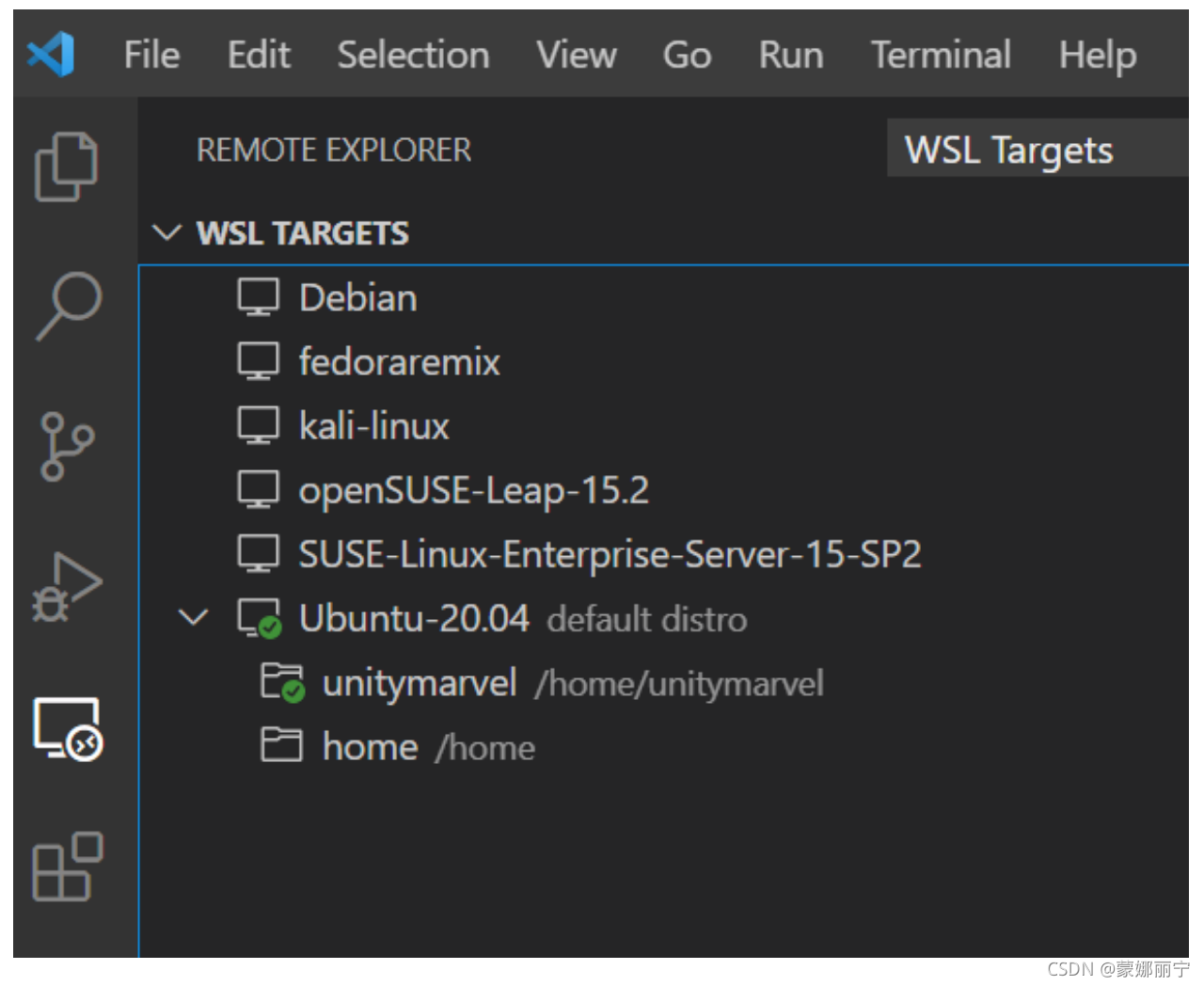The width and height of the screenshot is (1204, 986).
Task: Open the Extensions view icon
Action: click(x=67, y=867)
